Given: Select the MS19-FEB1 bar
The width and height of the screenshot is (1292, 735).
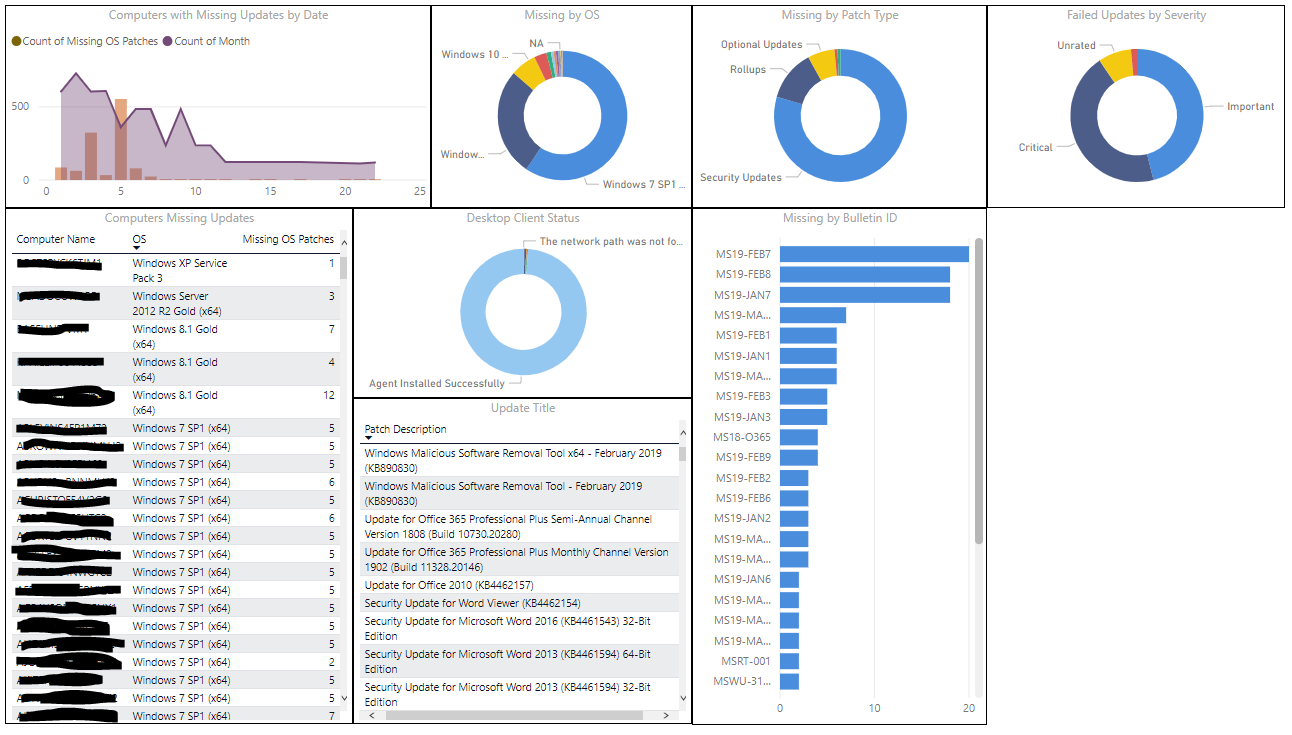Looking at the screenshot, I should click(808, 335).
